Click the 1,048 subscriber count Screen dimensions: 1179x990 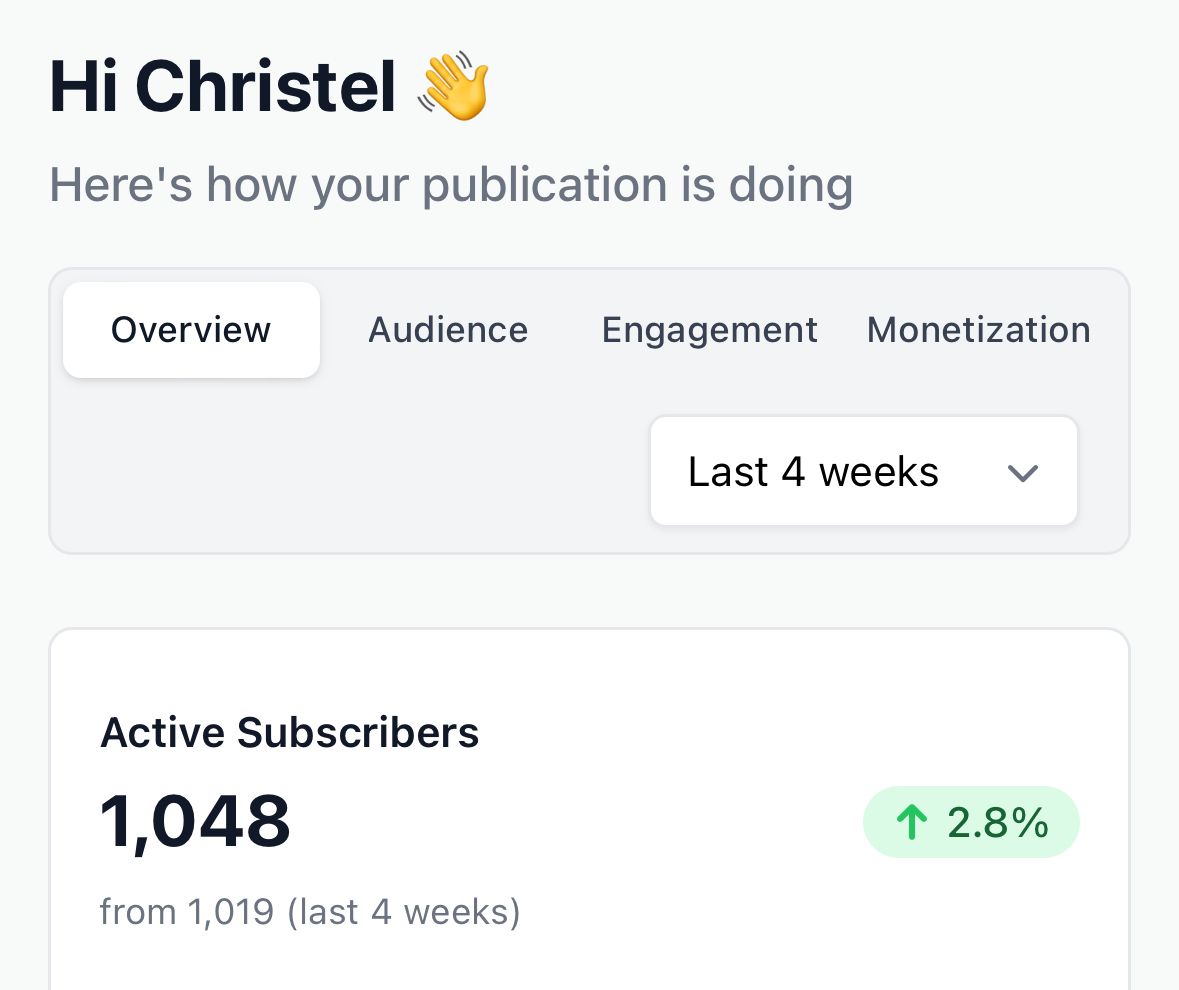tap(196, 822)
